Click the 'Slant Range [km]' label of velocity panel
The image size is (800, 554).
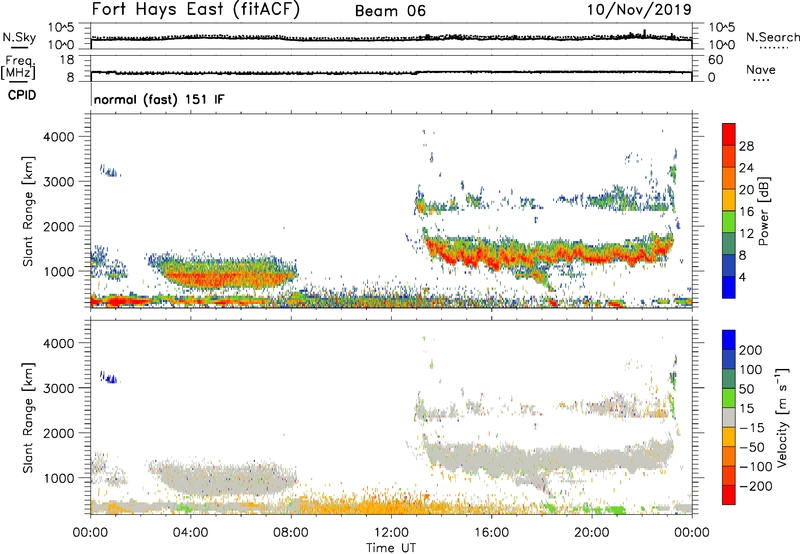point(28,417)
